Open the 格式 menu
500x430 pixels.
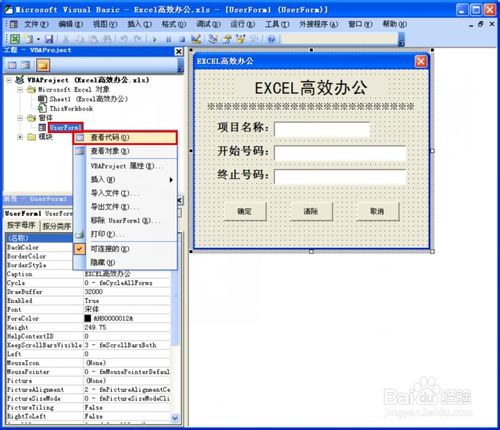click(x=174, y=24)
